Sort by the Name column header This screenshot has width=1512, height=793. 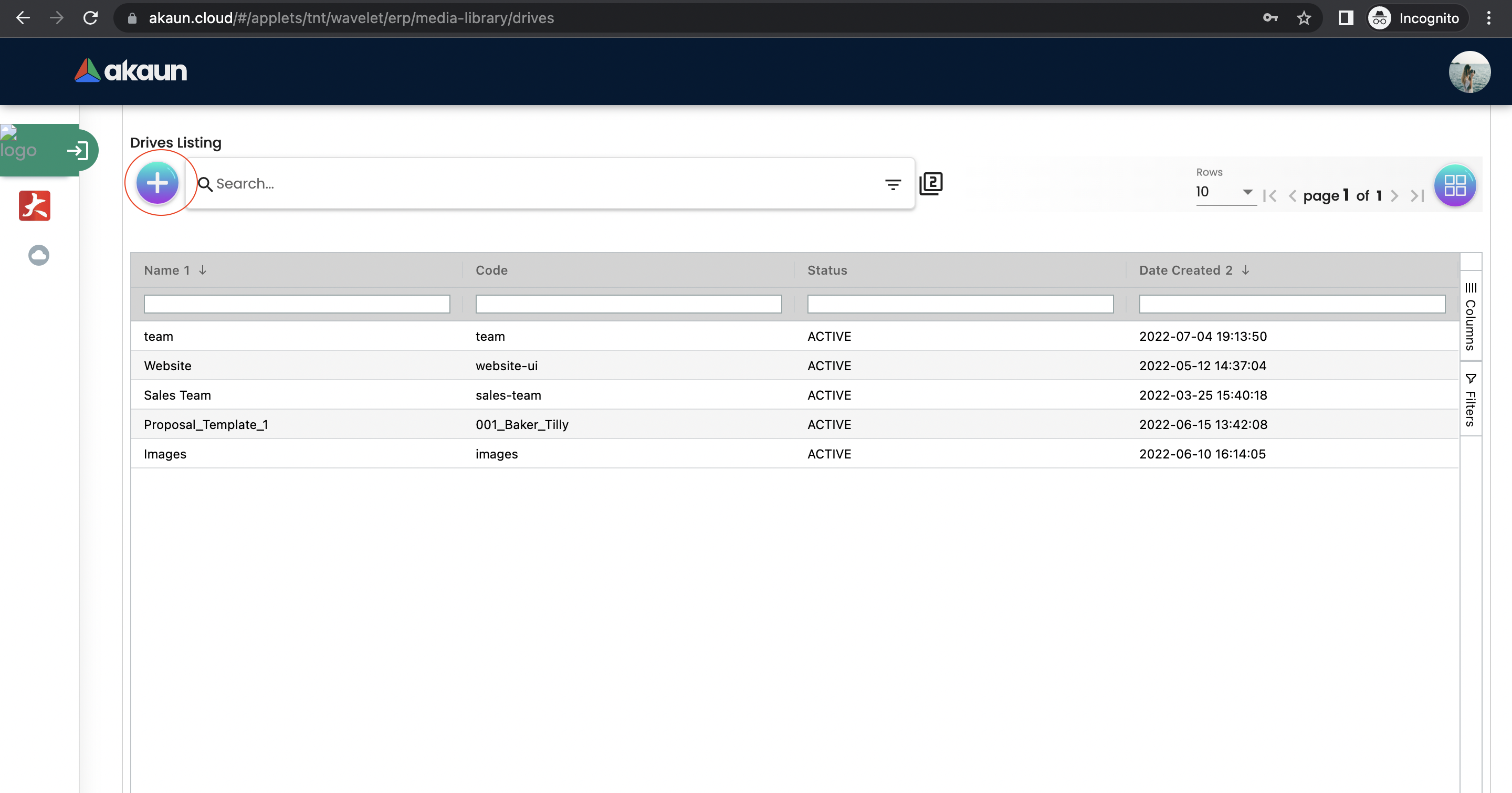[167, 270]
